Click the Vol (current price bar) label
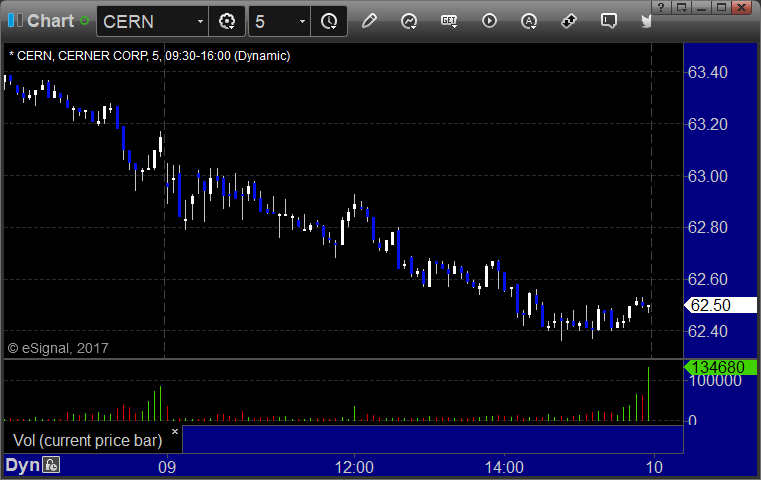761x480 pixels. coord(87,440)
